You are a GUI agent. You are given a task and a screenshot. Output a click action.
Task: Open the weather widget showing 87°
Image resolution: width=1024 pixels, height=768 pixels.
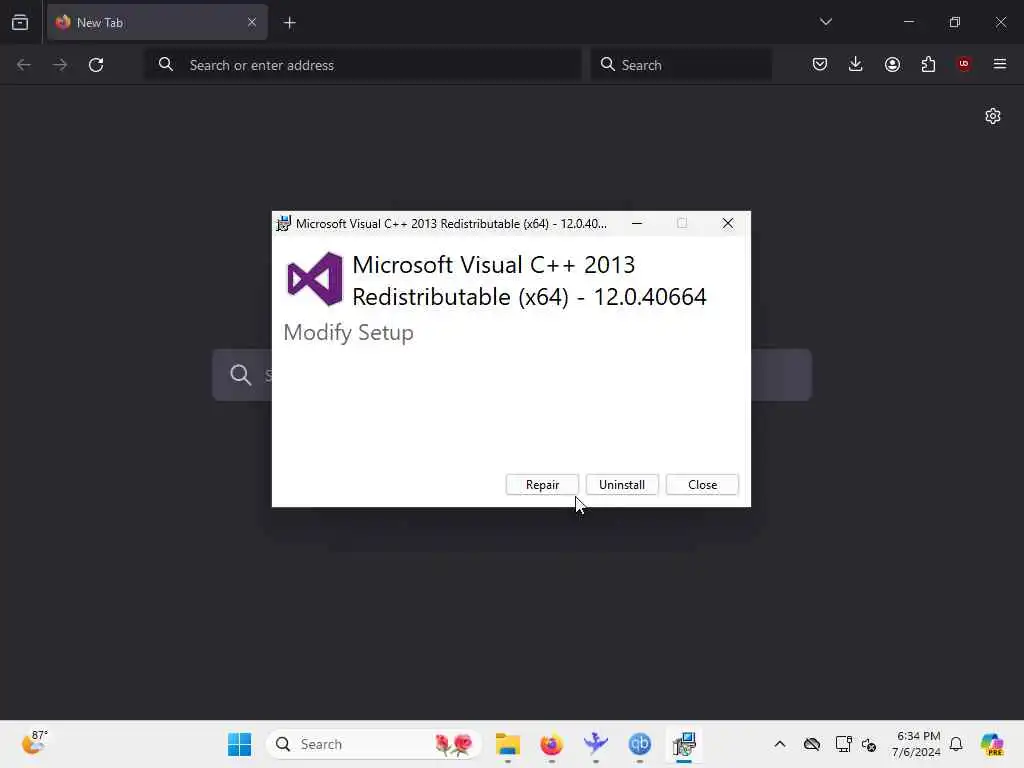pos(35,743)
